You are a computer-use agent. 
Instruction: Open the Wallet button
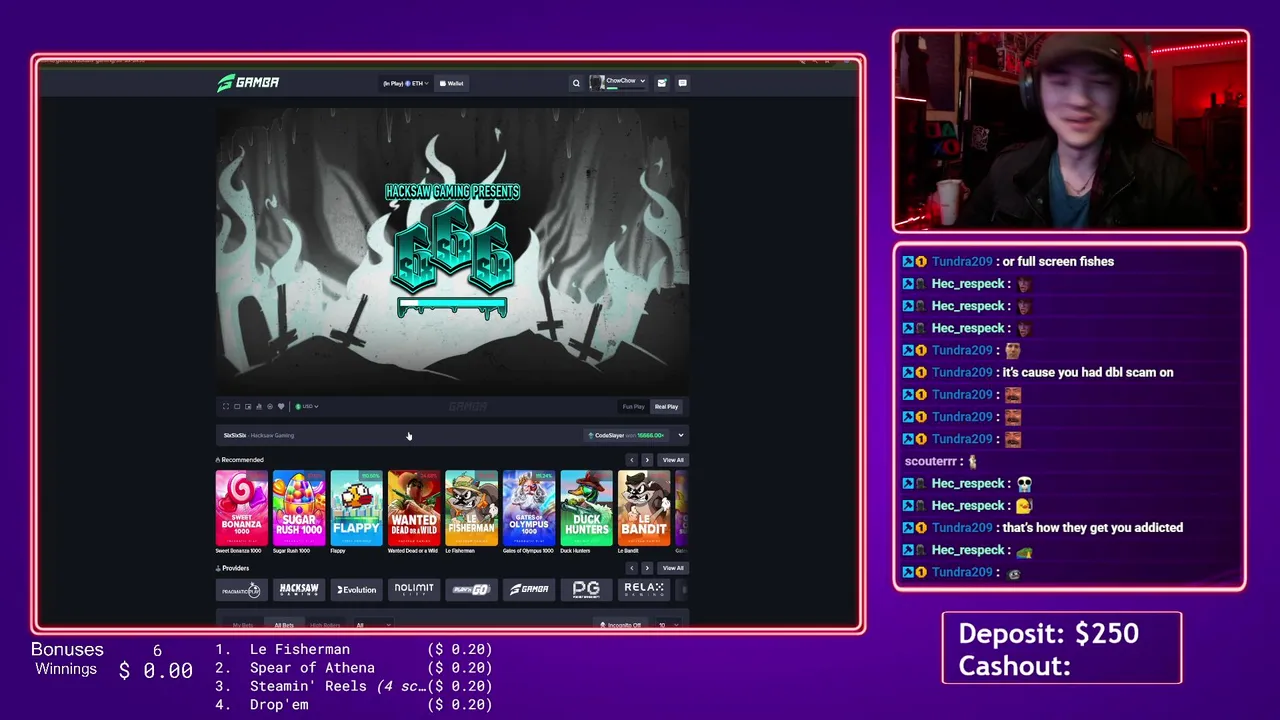click(452, 83)
